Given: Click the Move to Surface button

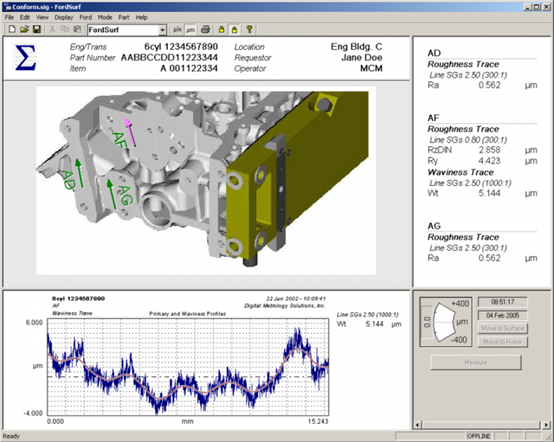Looking at the screenshot, I should [502, 329].
